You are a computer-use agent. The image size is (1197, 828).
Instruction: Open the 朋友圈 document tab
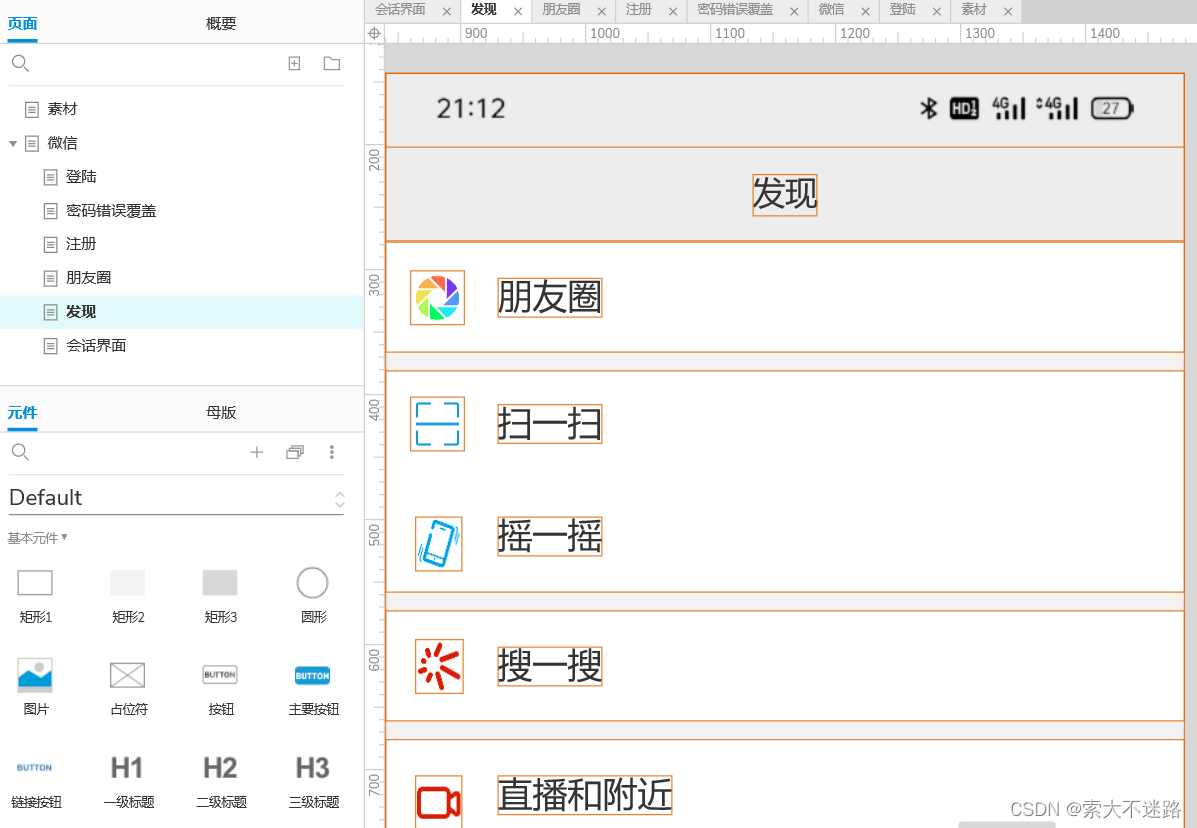click(x=561, y=10)
